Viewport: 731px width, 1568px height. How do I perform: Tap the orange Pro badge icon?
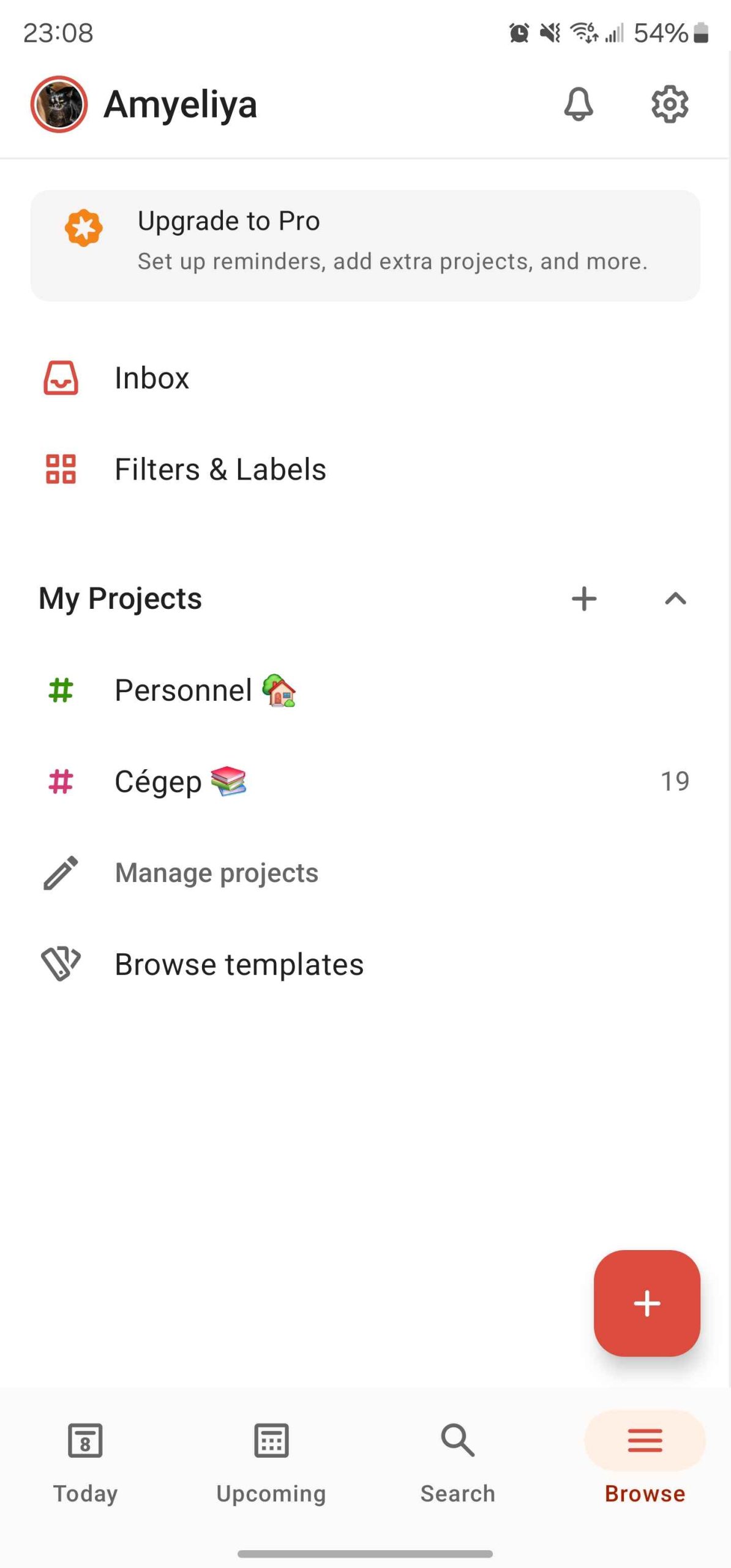(84, 228)
